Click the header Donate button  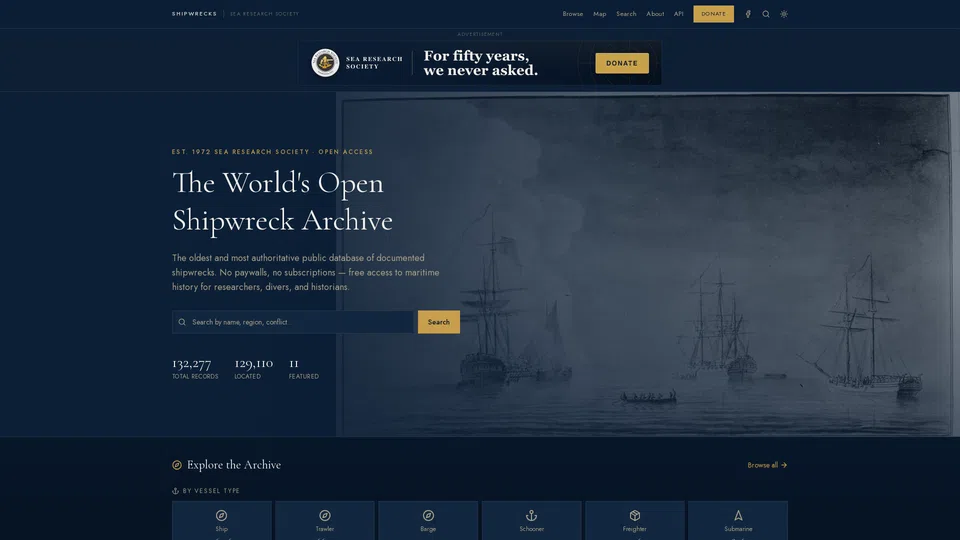coord(713,14)
